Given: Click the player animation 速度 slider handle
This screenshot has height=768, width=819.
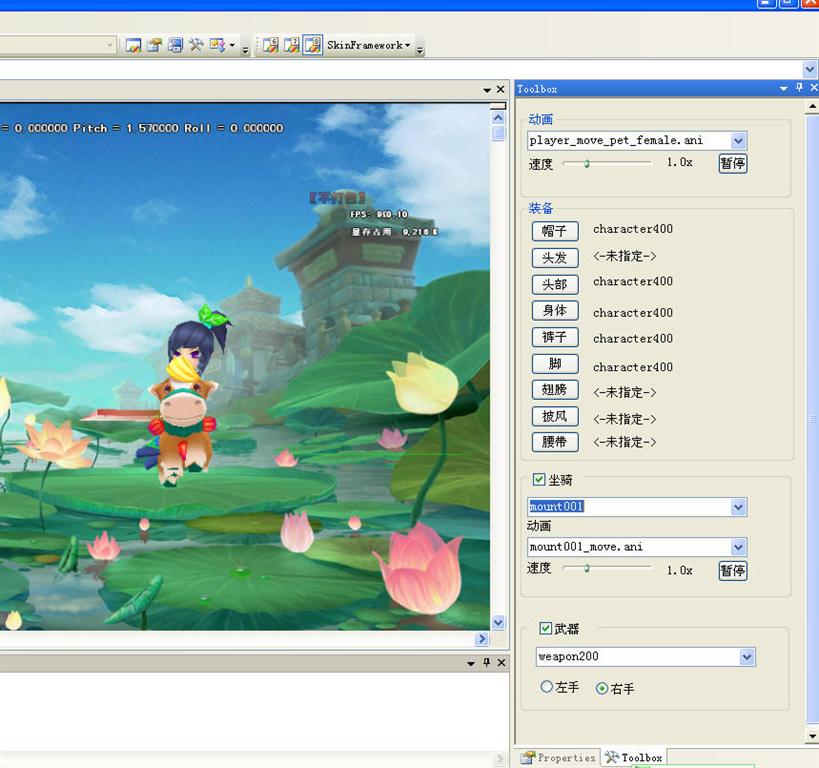Looking at the screenshot, I should [587, 164].
